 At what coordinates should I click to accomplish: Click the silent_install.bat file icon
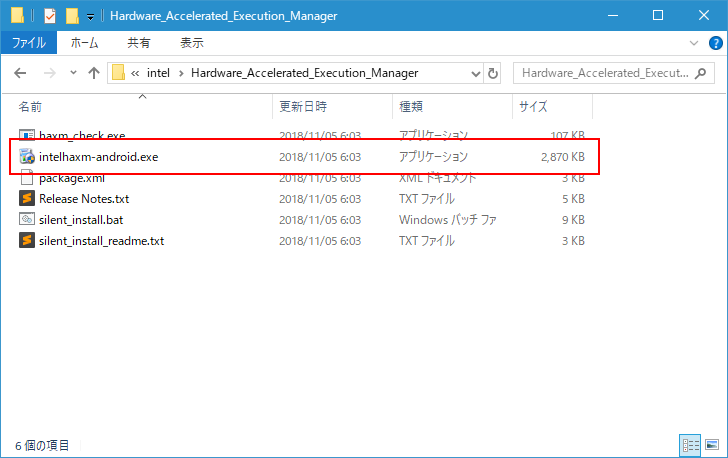pos(27,220)
